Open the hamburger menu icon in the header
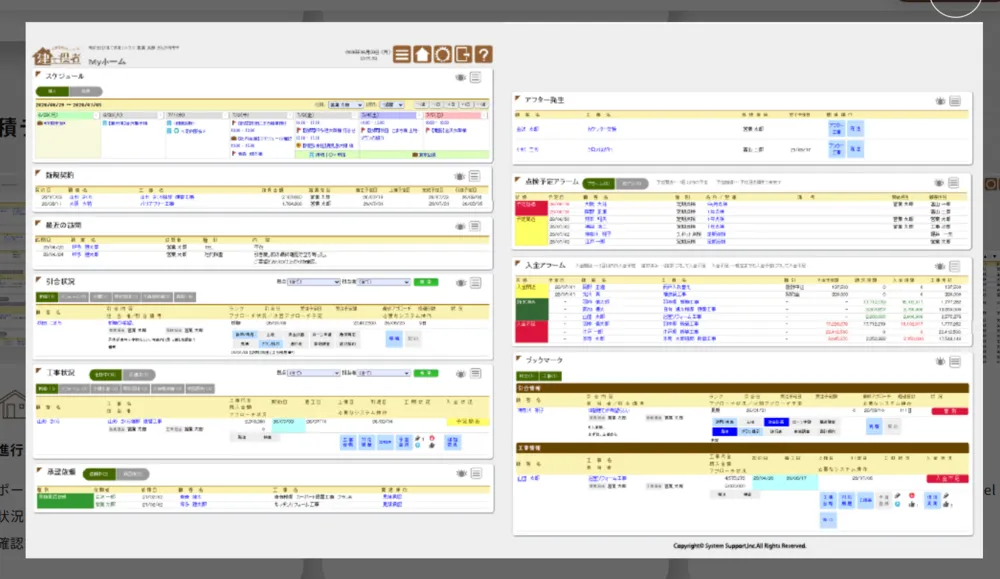 (x=402, y=54)
